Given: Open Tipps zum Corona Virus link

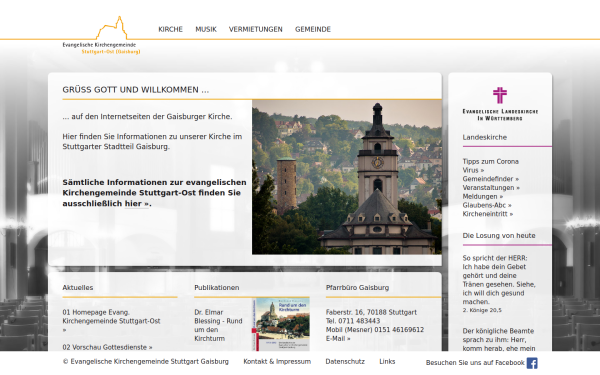Looking at the screenshot, I should (x=491, y=166).
